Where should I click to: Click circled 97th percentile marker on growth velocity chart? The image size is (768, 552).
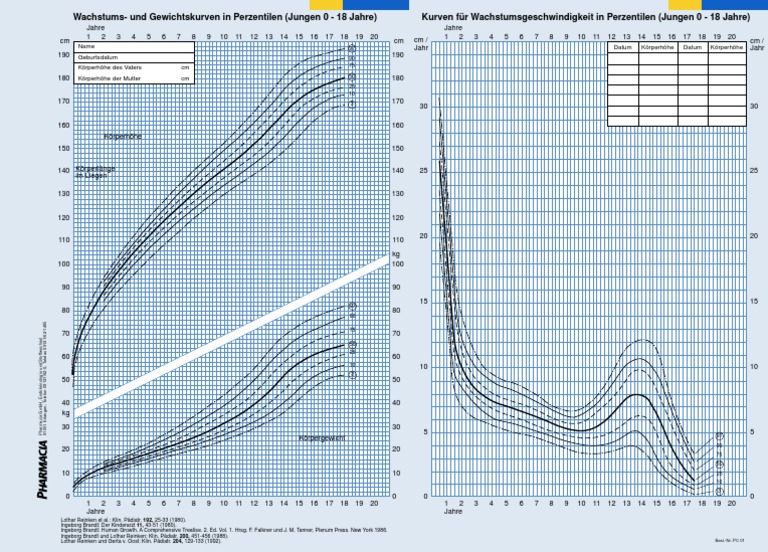719,437
